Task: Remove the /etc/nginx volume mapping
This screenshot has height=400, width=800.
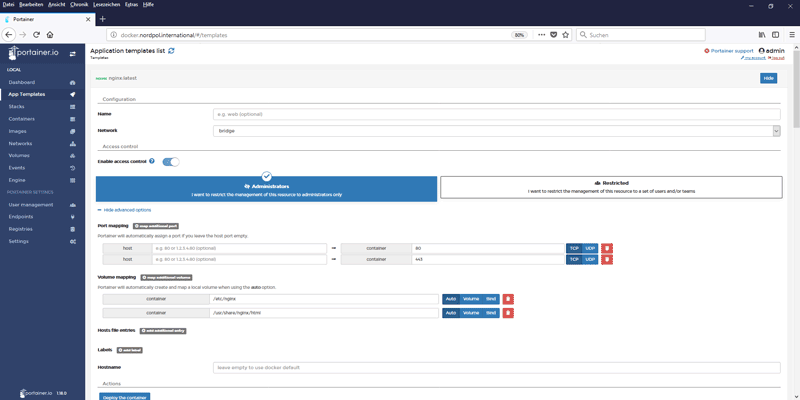Action: 508,299
